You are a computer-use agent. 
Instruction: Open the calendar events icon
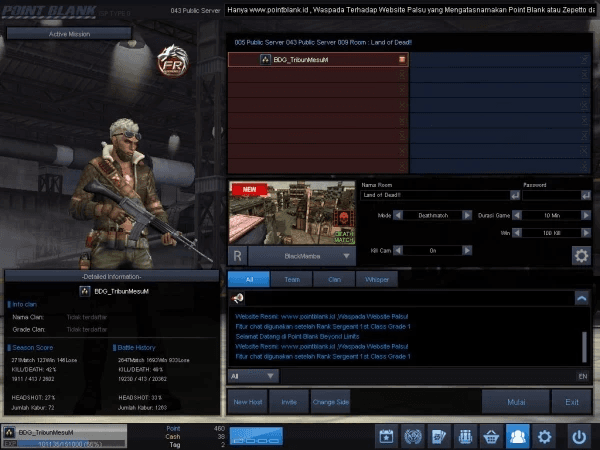tap(385, 436)
